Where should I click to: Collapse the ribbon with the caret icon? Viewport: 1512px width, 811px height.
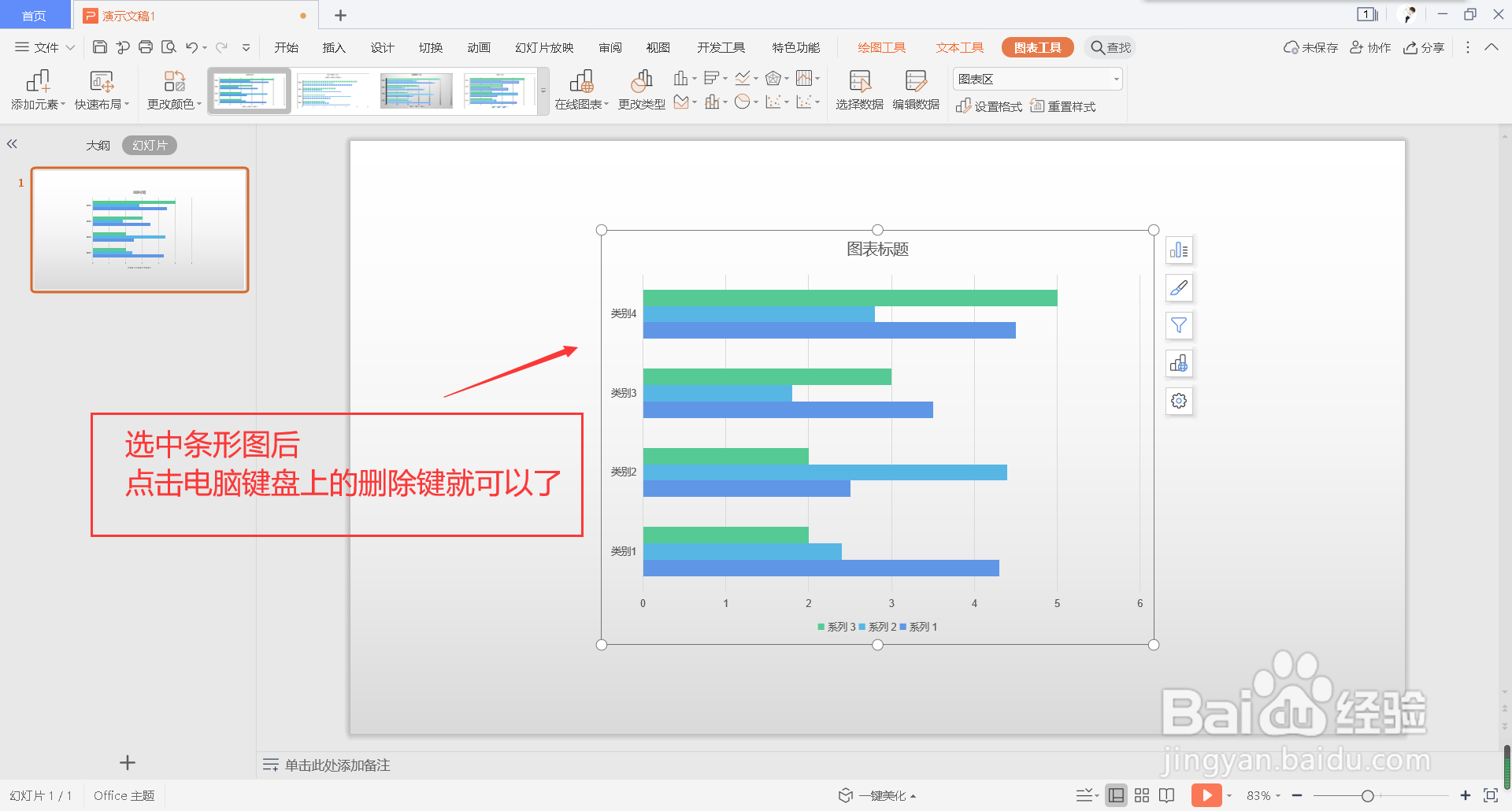tap(1492, 47)
